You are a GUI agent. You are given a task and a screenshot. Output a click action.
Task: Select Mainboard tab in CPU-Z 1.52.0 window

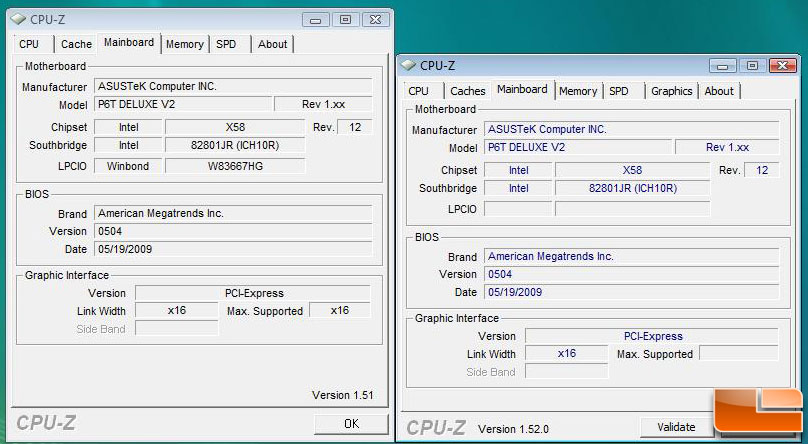coord(522,90)
